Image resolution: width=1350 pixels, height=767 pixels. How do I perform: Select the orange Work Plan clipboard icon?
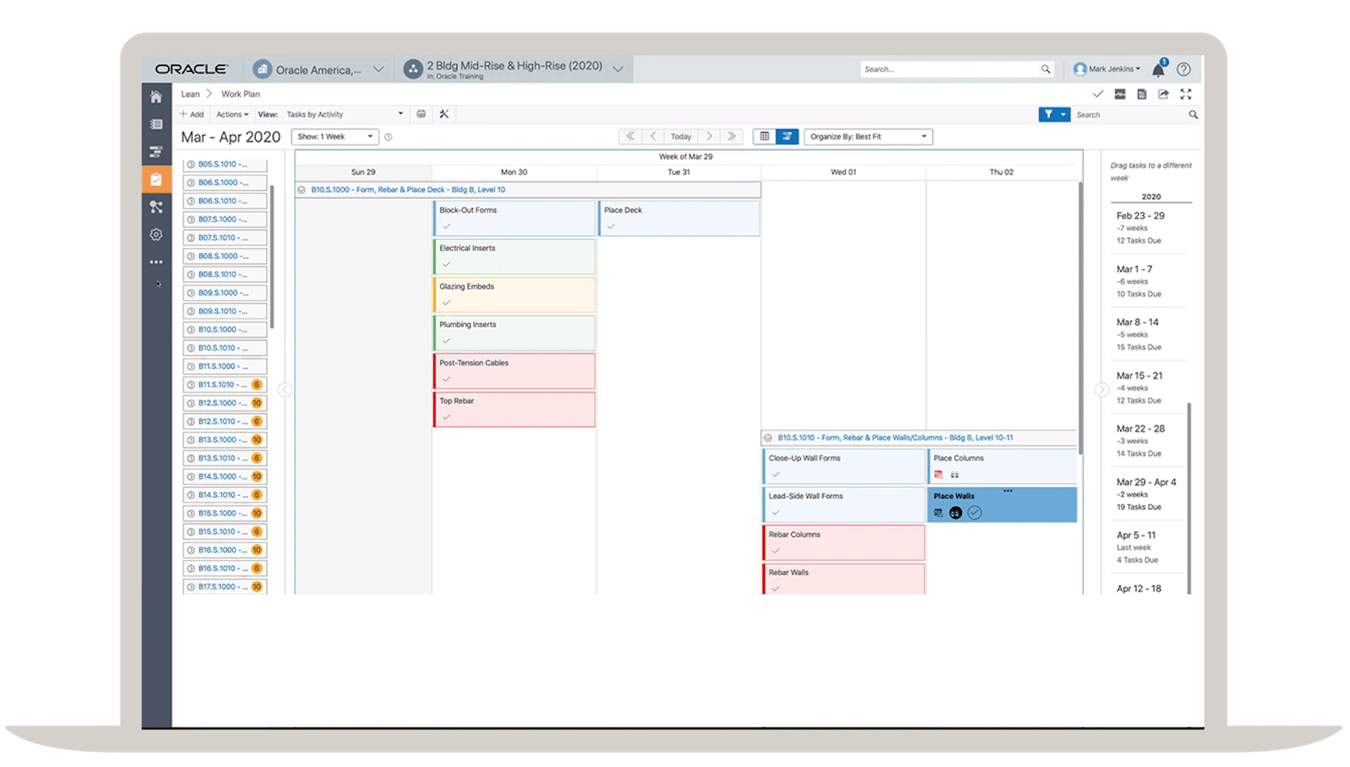[x=156, y=179]
